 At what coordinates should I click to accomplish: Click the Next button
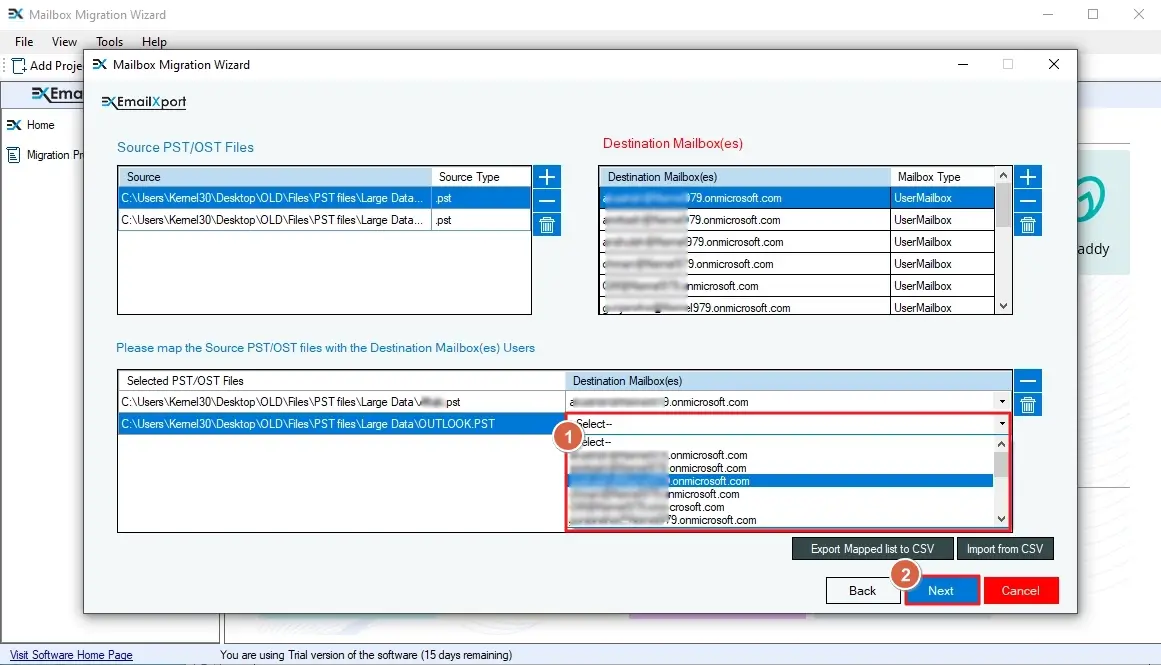(941, 590)
